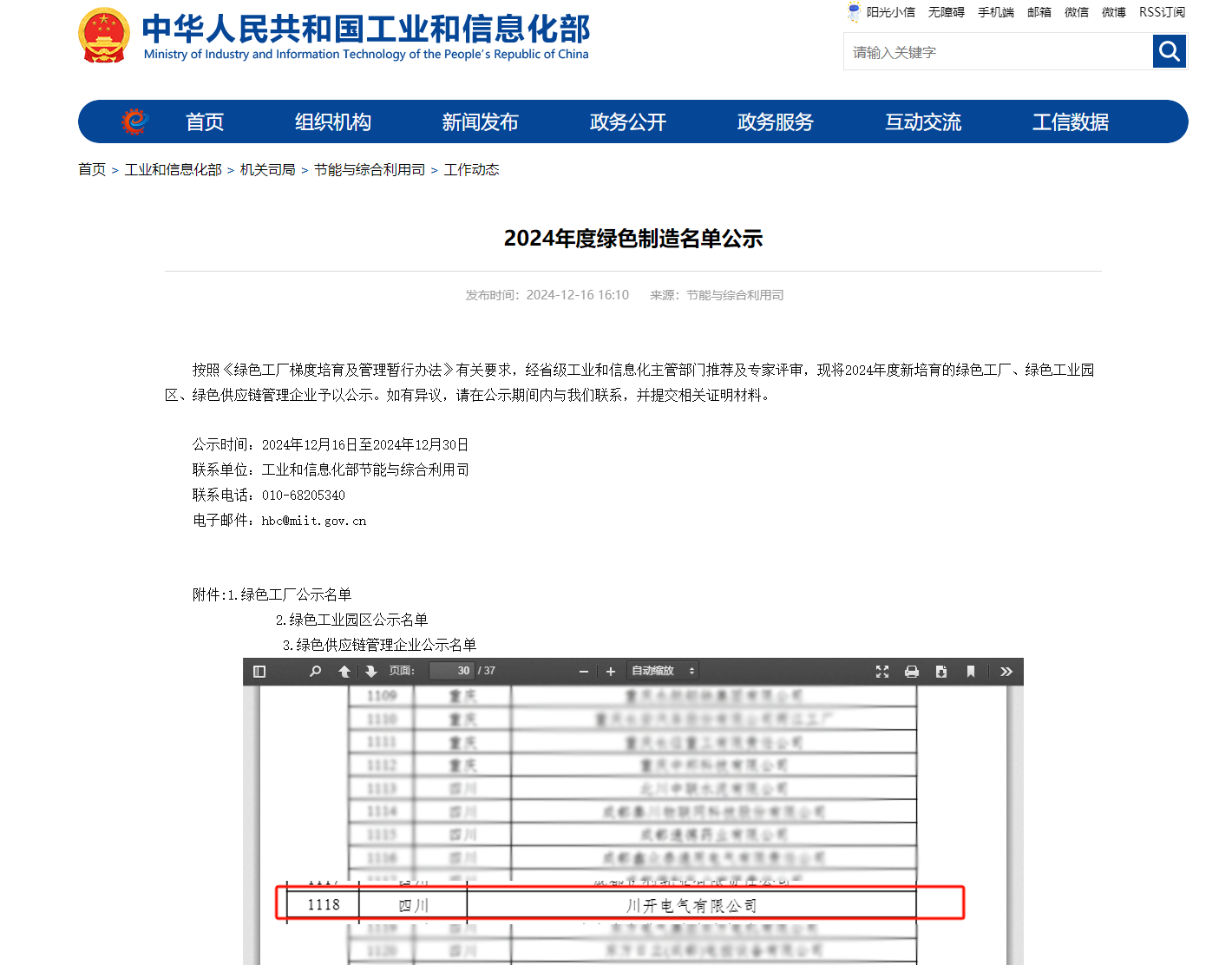Image resolution: width=1232 pixels, height=965 pixels.
Task: Toggle the PDF viewer sidebar
Action: pos(259,672)
